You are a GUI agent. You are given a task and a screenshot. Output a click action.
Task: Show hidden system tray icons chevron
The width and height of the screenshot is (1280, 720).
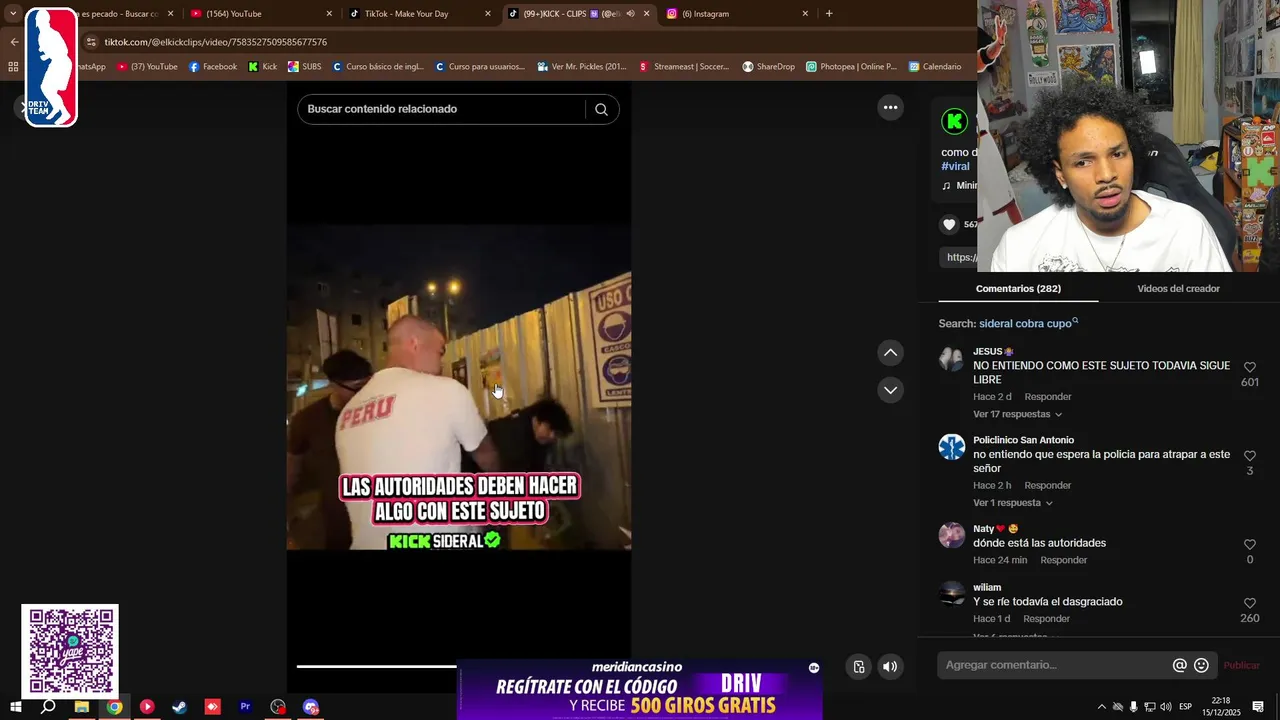coord(1102,707)
